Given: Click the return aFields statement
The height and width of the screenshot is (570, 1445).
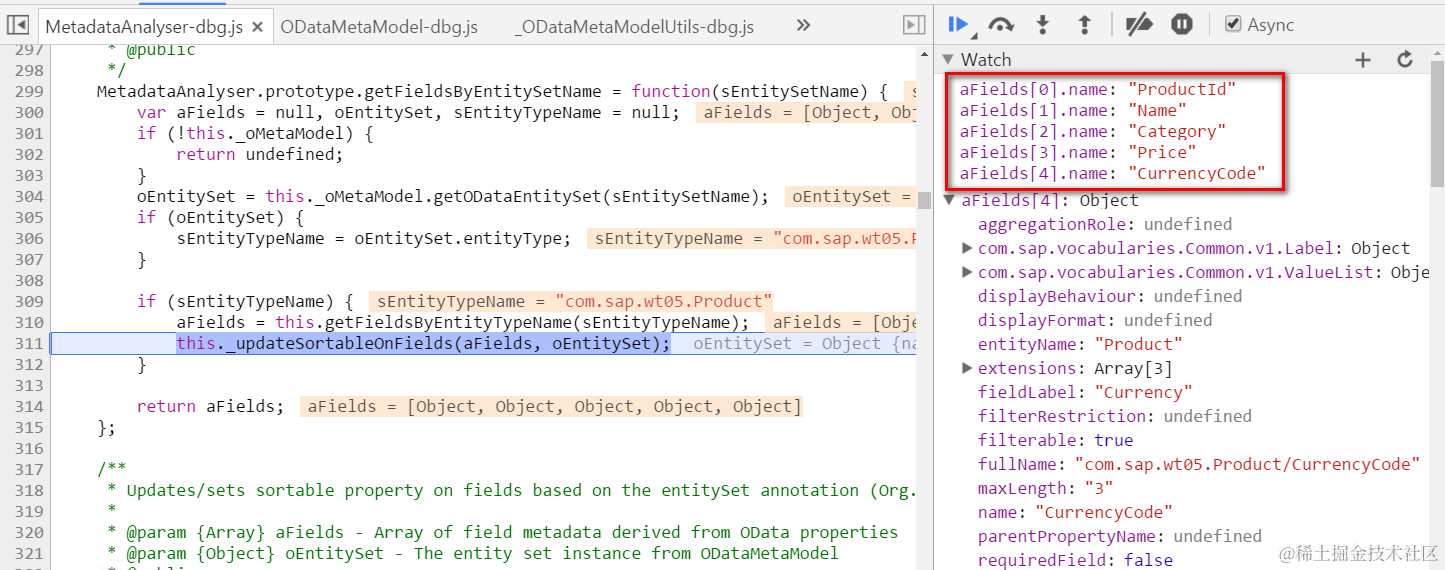Looking at the screenshot, I should pyautogui.click(x=210, y=406).
